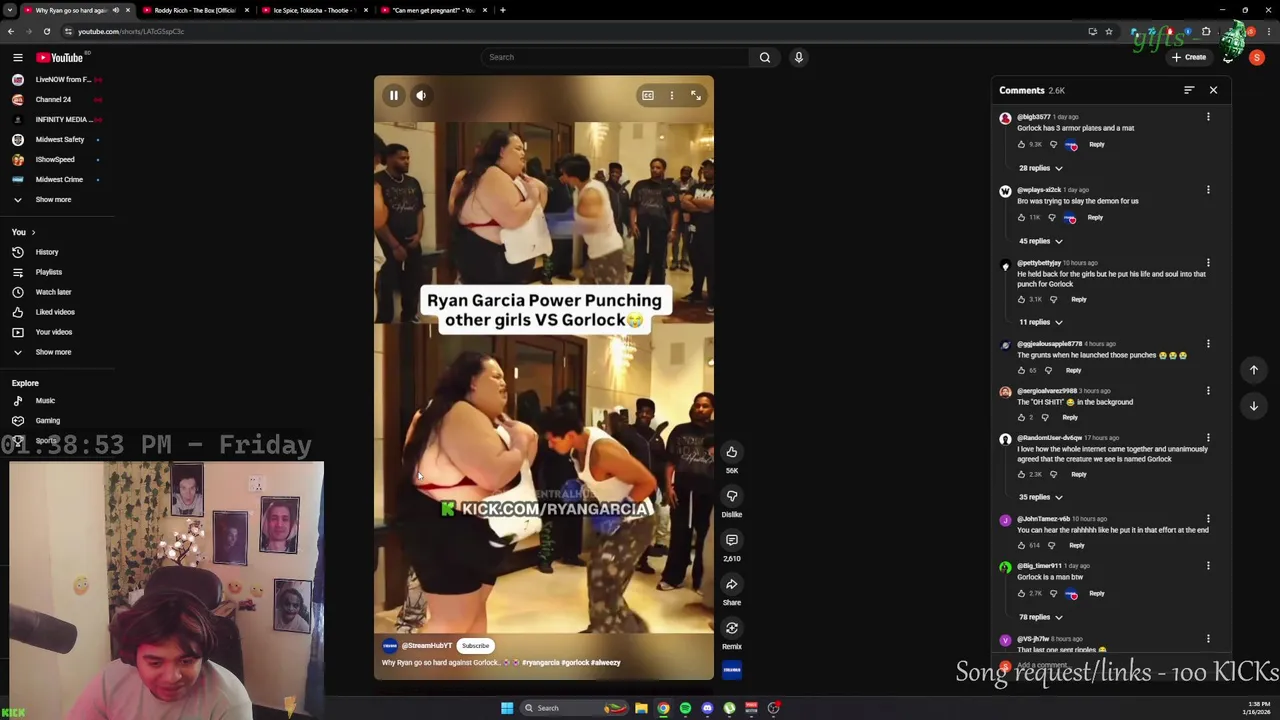Open the Windows Start menu

pyautogui.click(x=507, y=708)
